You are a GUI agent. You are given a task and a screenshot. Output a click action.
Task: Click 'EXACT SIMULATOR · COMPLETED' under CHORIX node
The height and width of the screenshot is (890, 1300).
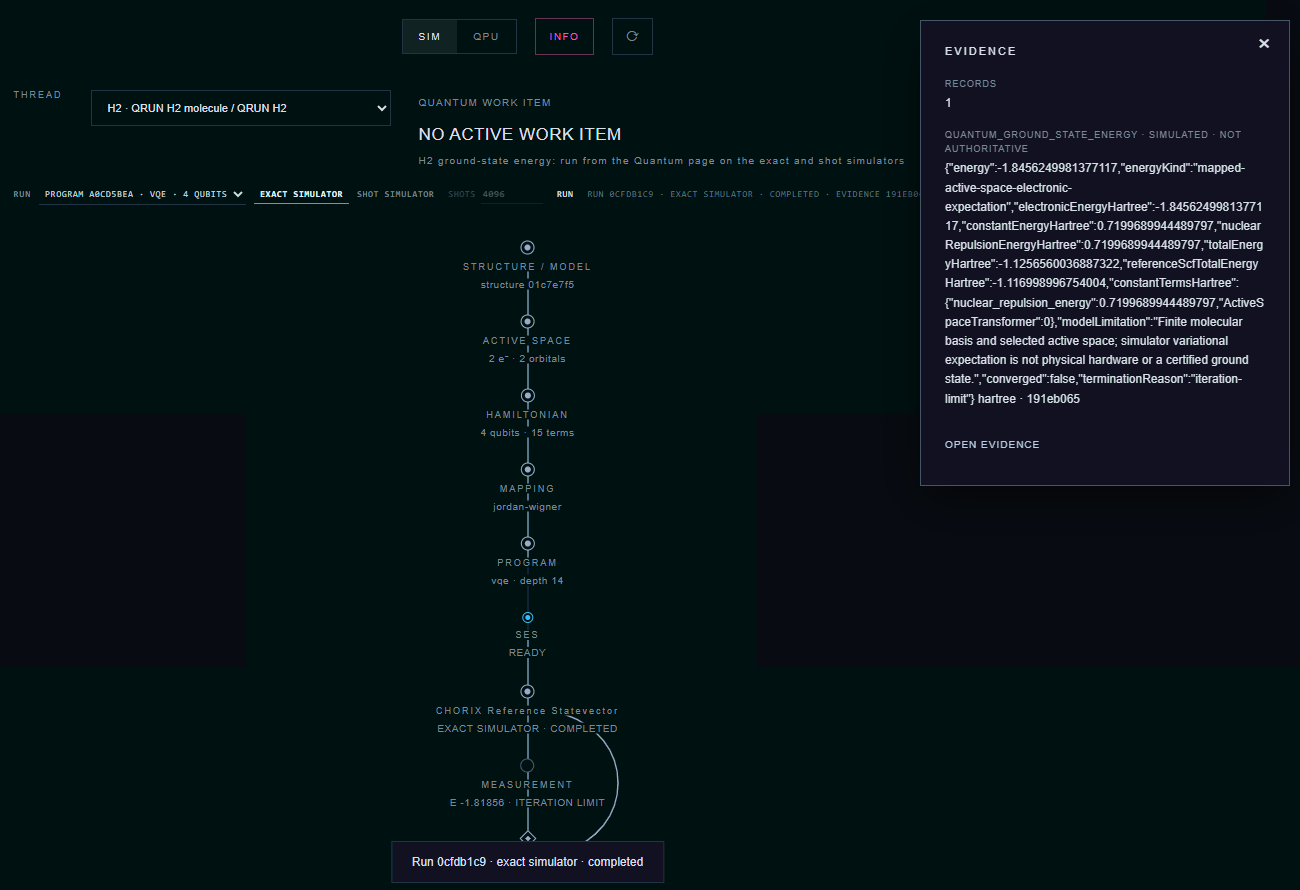[527, 729]
